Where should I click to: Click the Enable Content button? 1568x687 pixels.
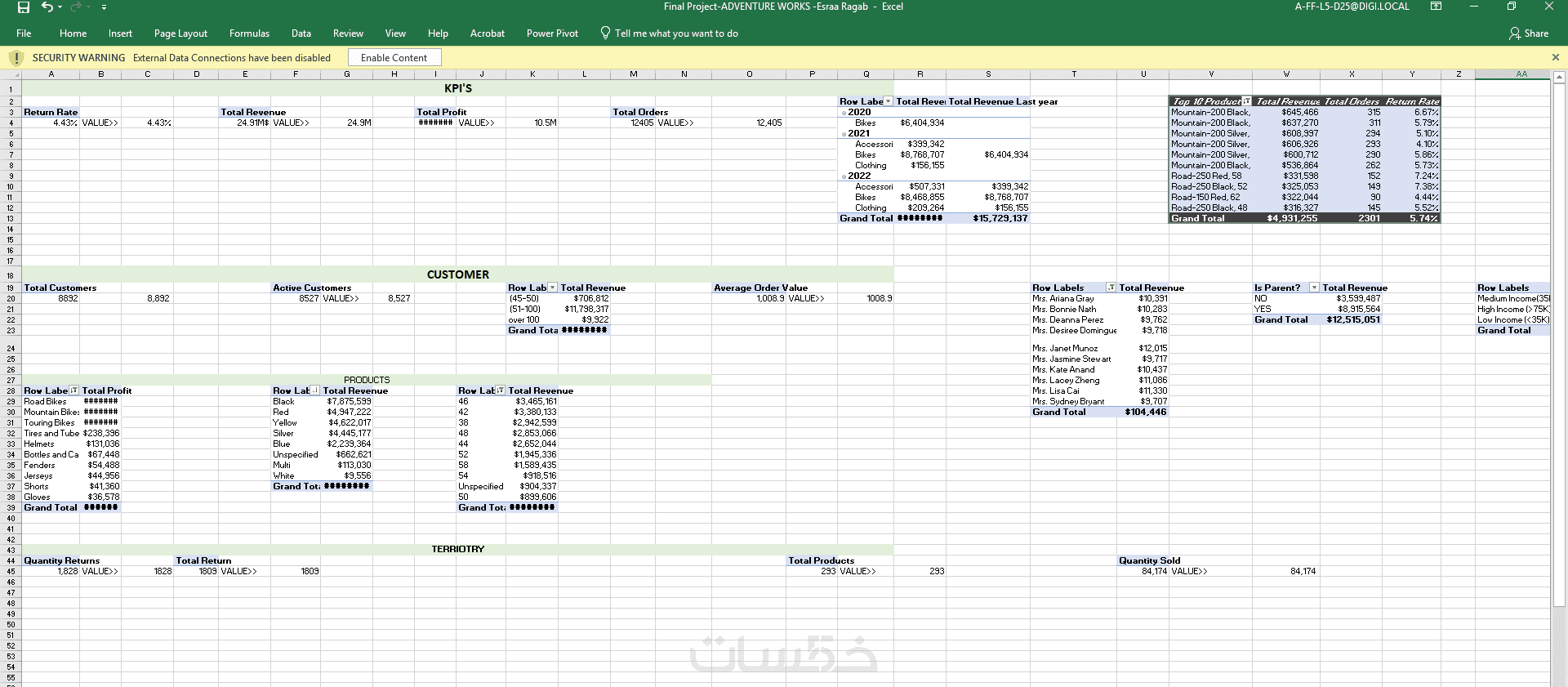tap(394, 57)
